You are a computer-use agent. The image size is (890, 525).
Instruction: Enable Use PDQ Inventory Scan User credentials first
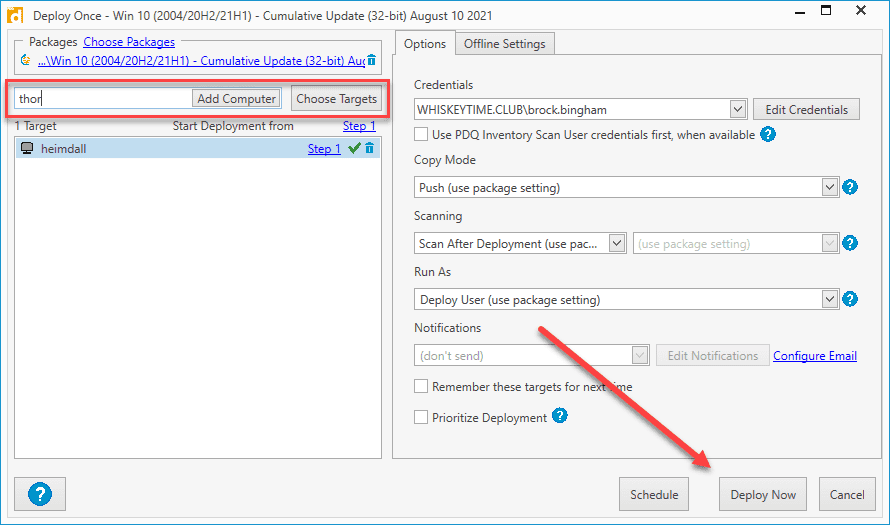(421, 135)
